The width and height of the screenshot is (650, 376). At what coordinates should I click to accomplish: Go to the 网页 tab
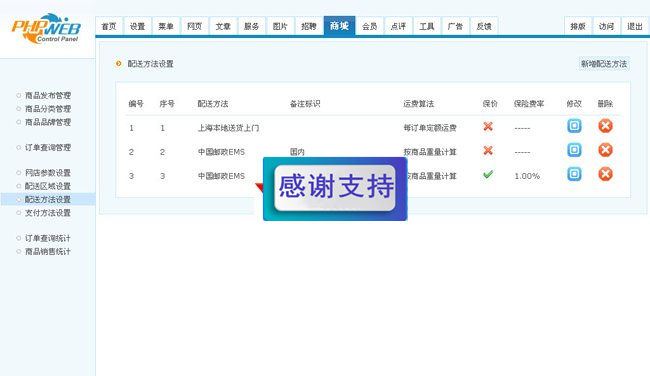click(194, 26)
